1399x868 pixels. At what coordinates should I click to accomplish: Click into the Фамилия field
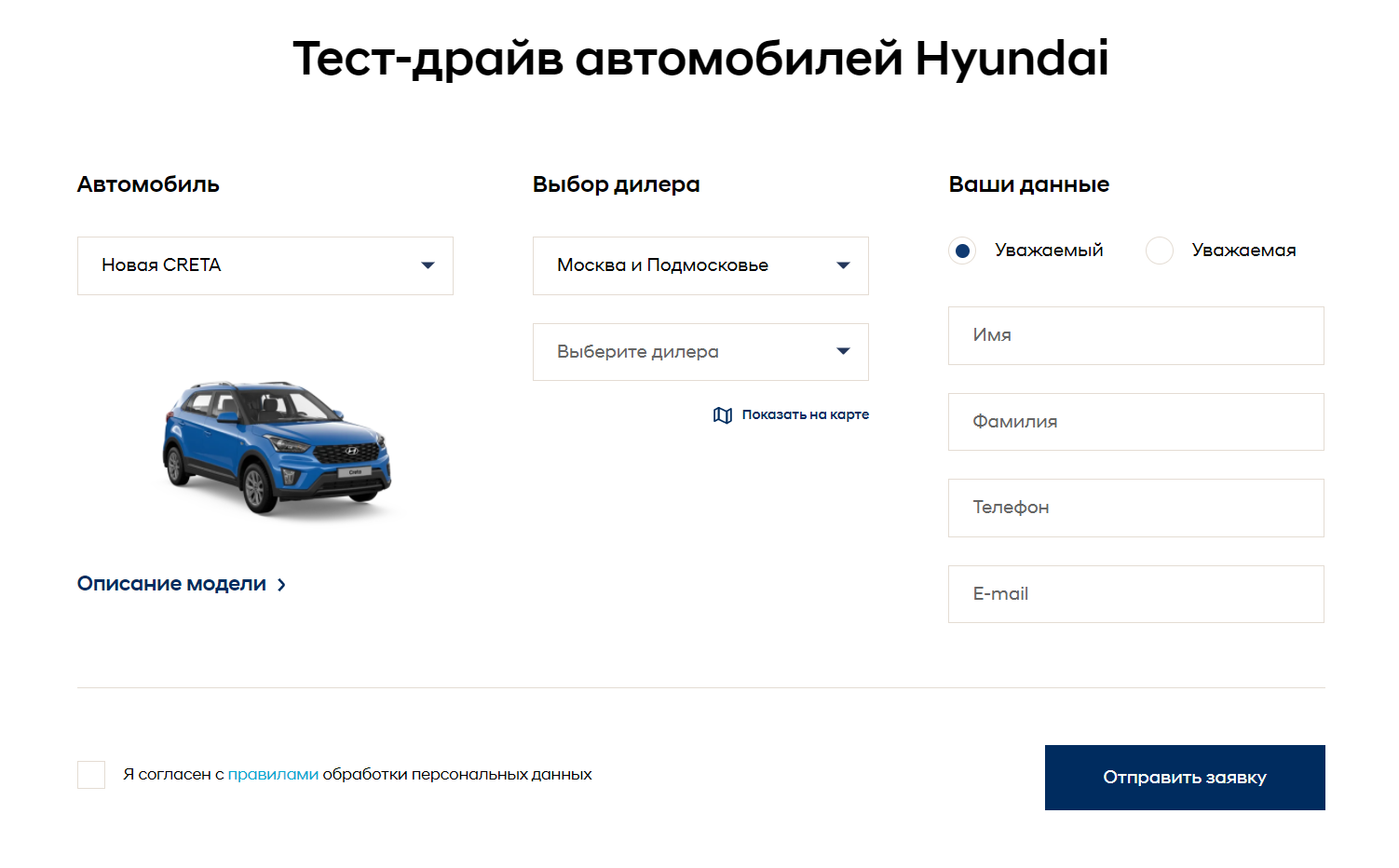(1135, 422)
